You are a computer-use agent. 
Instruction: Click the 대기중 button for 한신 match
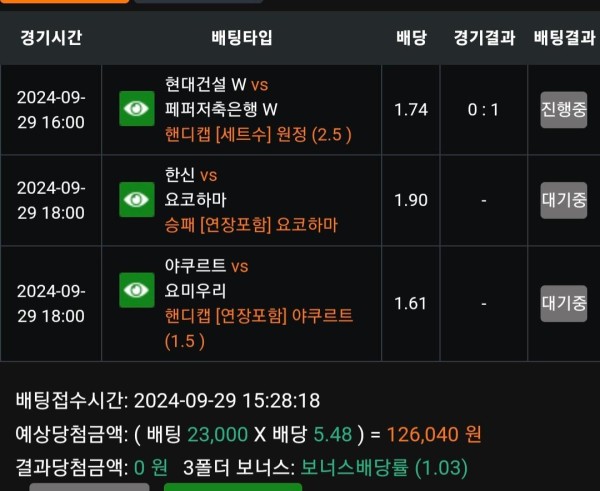click(x=564, y=200)
